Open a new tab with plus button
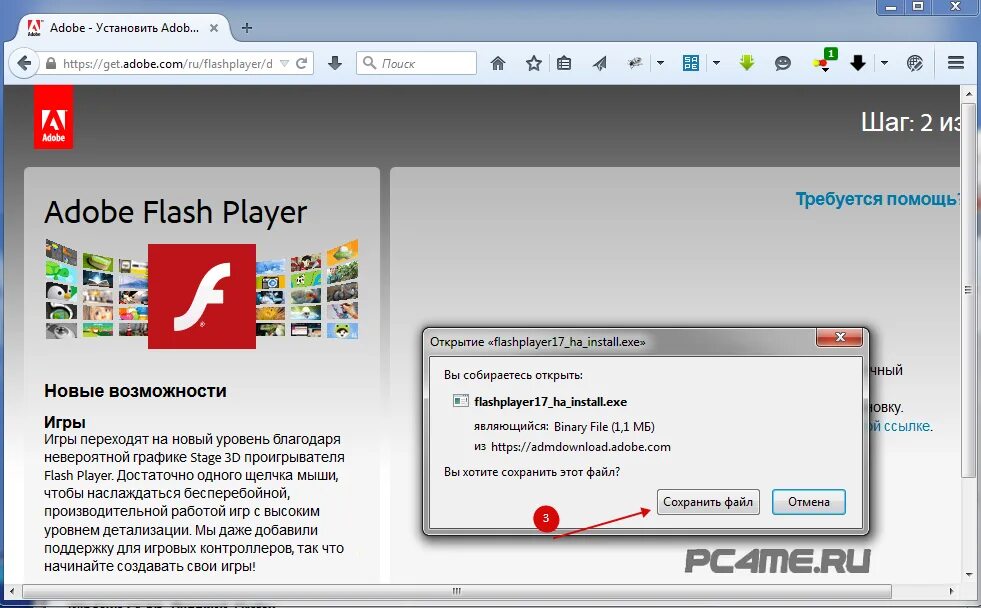 [x=247, y=28]
